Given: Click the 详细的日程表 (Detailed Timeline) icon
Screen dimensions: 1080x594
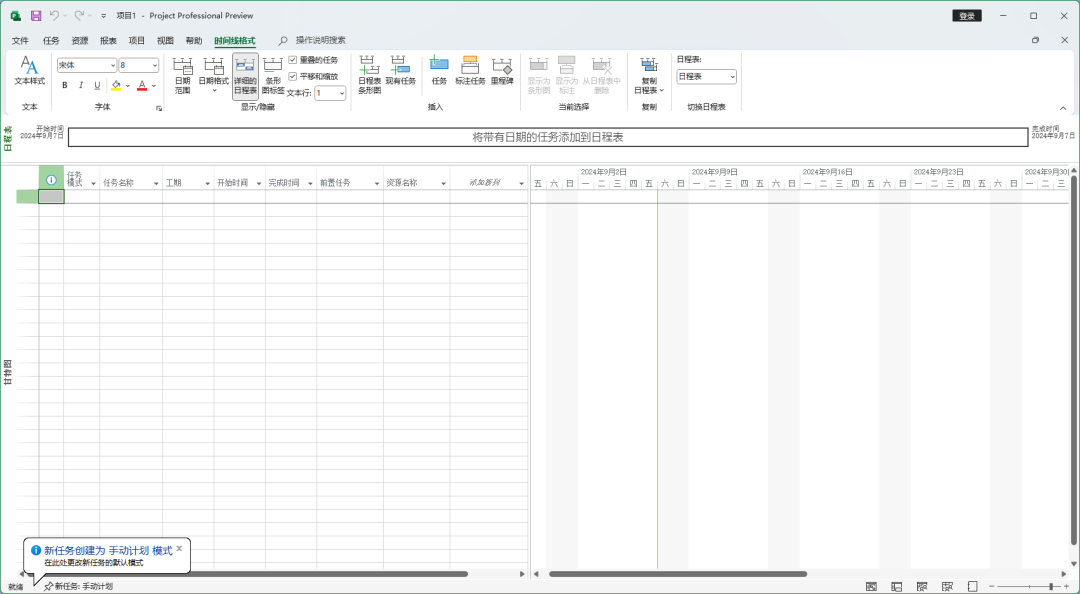Looking at the screenshot, I should coord(243,74).
